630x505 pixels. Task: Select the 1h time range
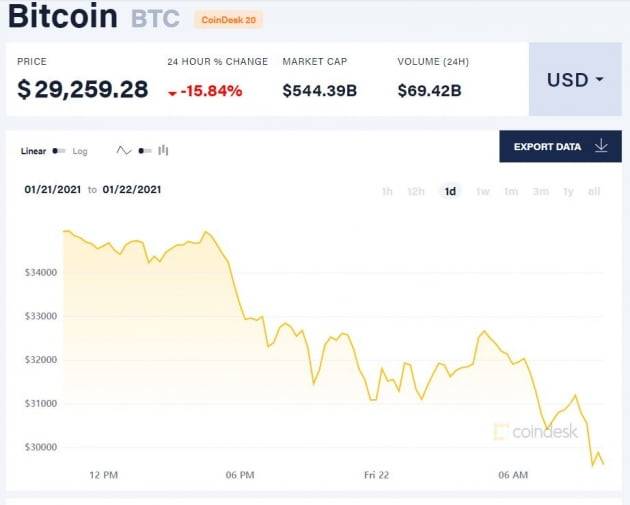(387, 191)
